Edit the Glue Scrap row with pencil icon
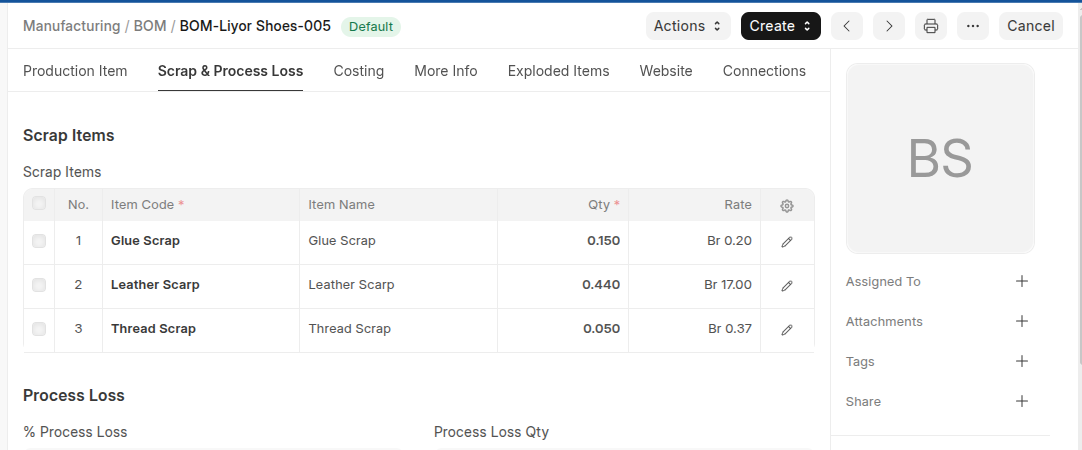Viewport: 1082px width, 450px height. click(x=787, y=242)
